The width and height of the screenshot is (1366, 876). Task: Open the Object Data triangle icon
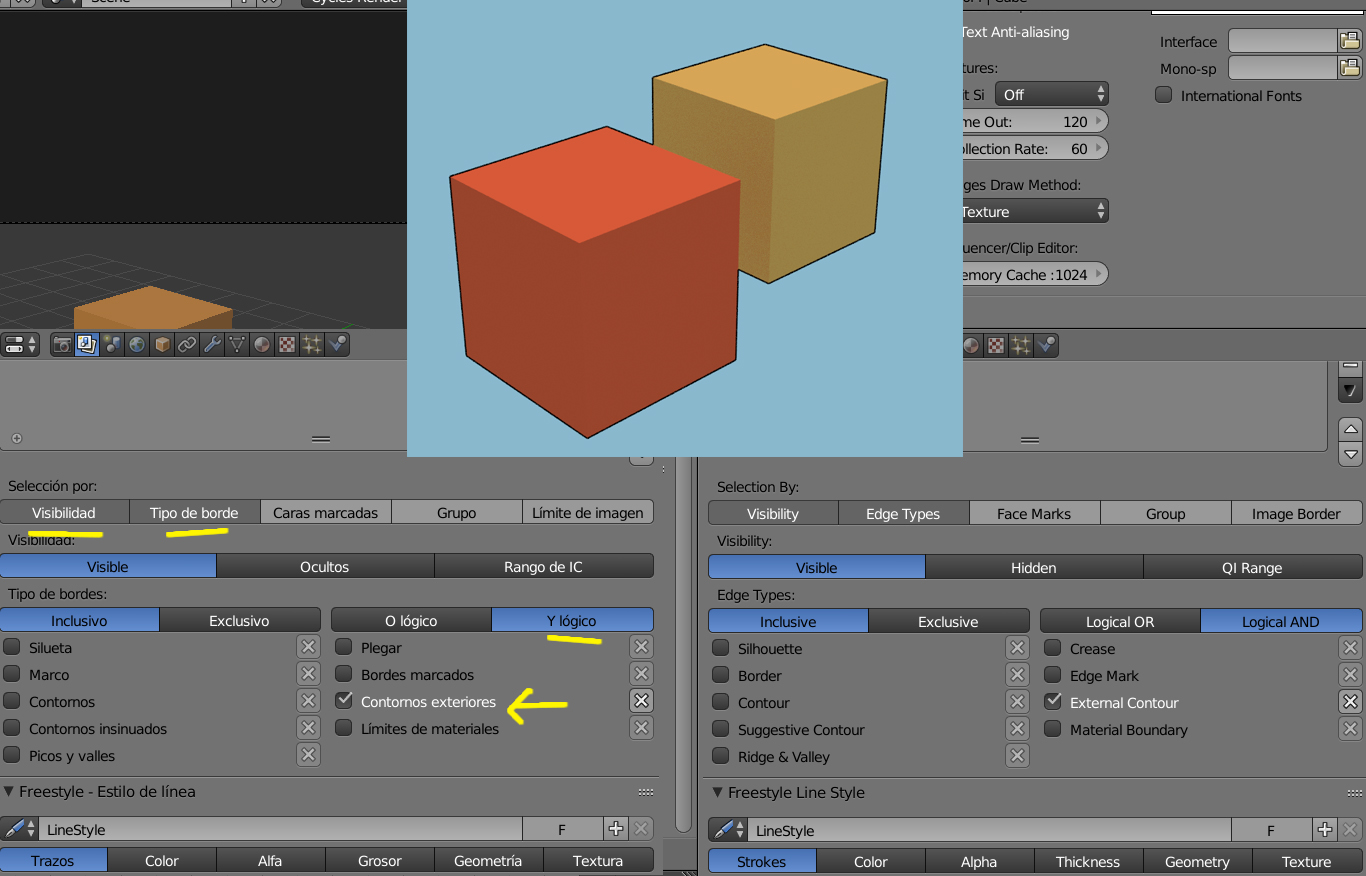coord(237,345)
